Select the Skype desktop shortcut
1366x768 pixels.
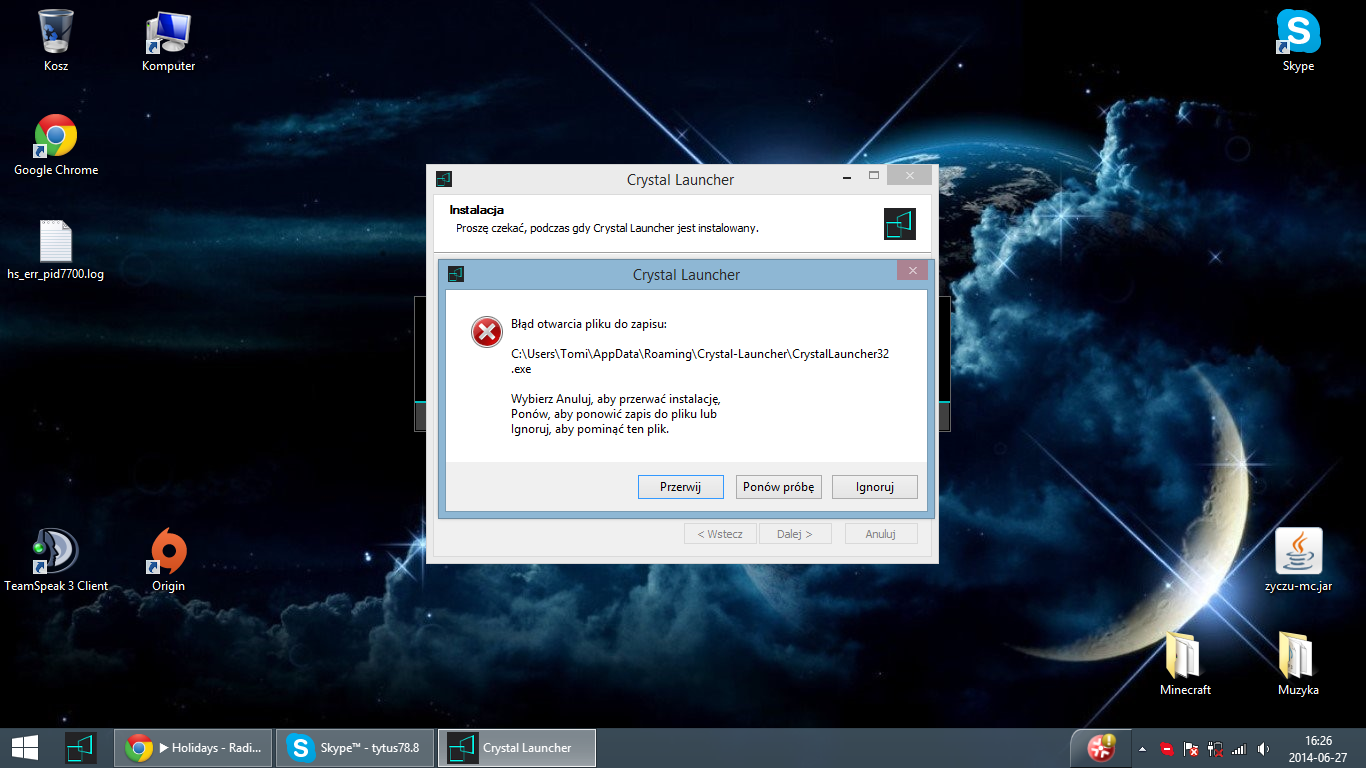point(1298,40)
